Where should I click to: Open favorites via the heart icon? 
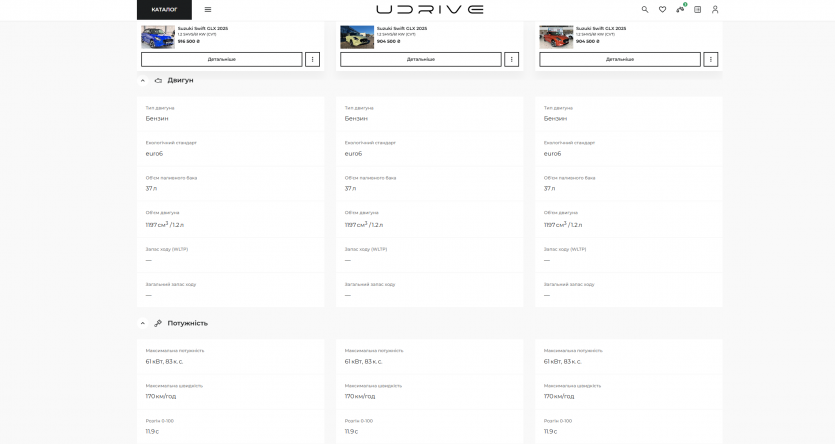(x=662, y=9)
